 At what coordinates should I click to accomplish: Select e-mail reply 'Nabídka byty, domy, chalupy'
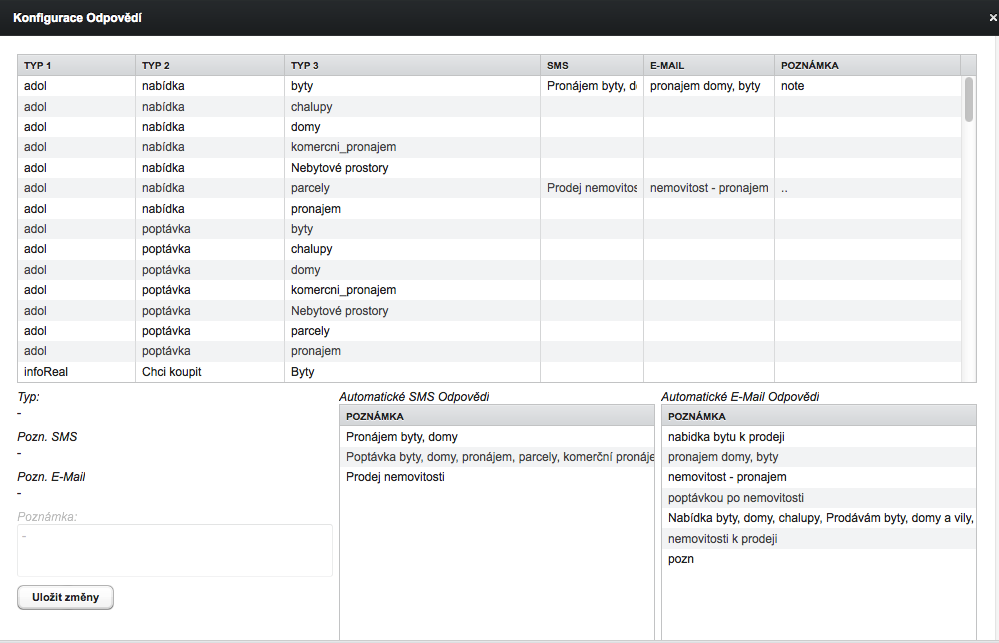pyautogui.click(x=819, y=518)
